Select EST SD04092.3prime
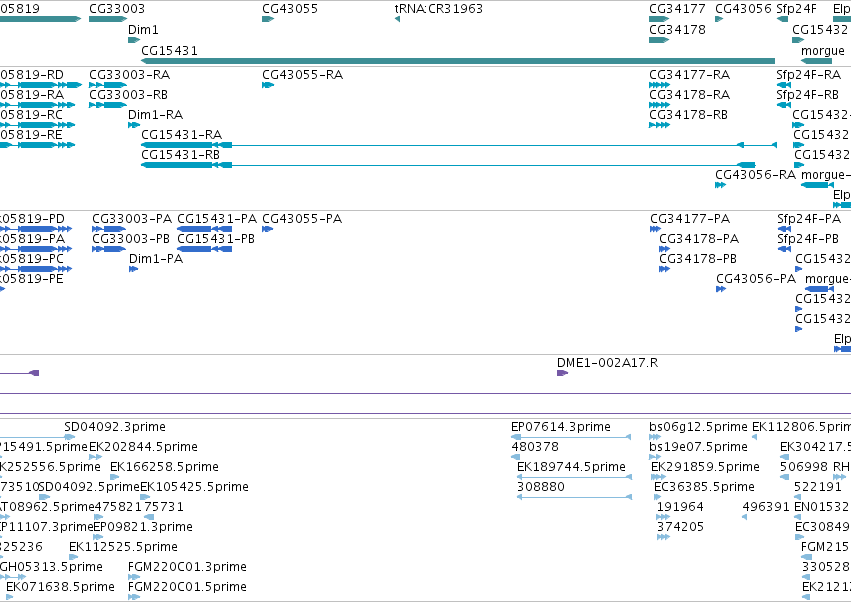 point(115,427)
